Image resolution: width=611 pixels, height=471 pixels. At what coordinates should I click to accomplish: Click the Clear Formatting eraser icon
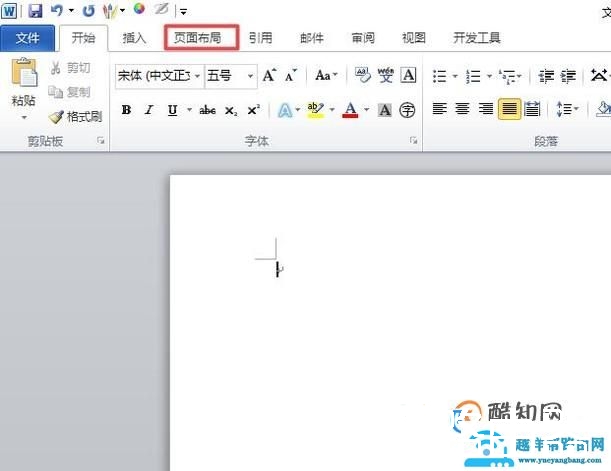tap(363, 75)
